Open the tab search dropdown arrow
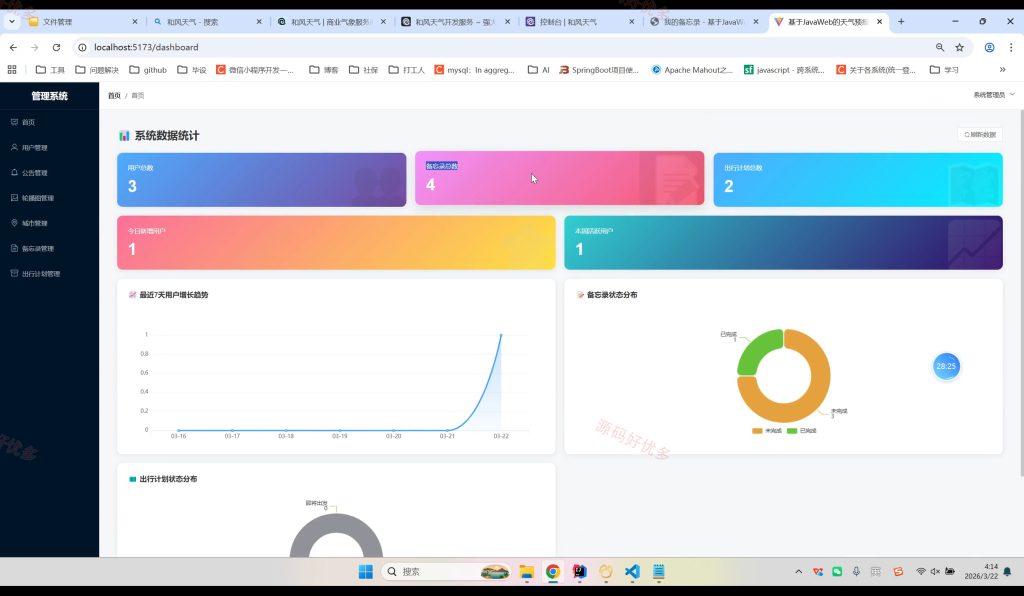This screenshot has height=596, width=1024. tap(12, 22)
